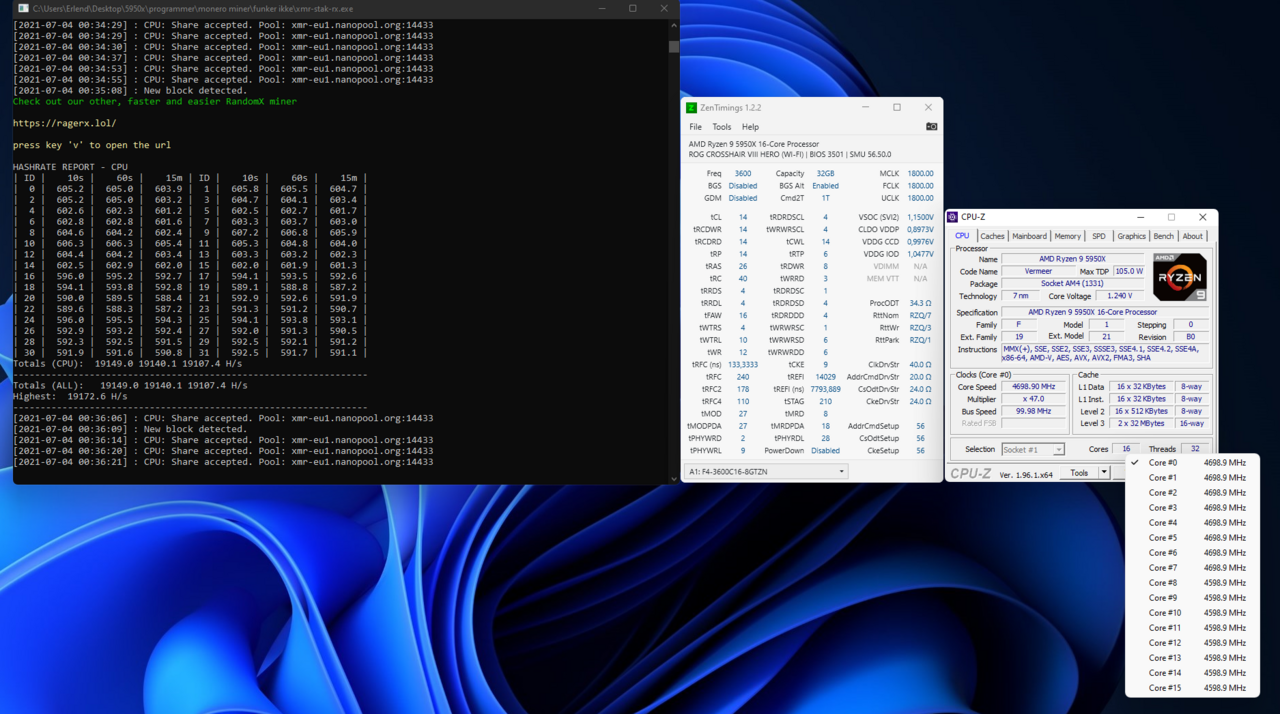Click the console vertical scrollbar thumb
The width and height of the screenshot is (1280, 714).
[674, 46]
